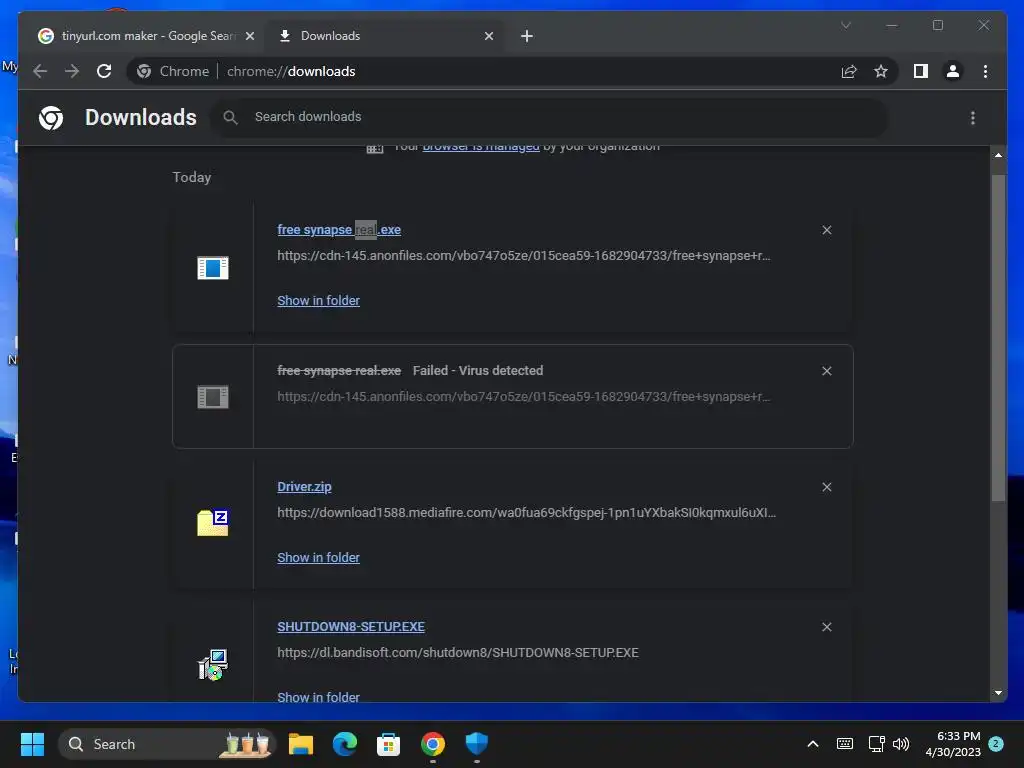Viewport: 1024px width, 768px height.
Task: Click the Chrome logo beside the Downloads title
Action: tap(51, 118)
